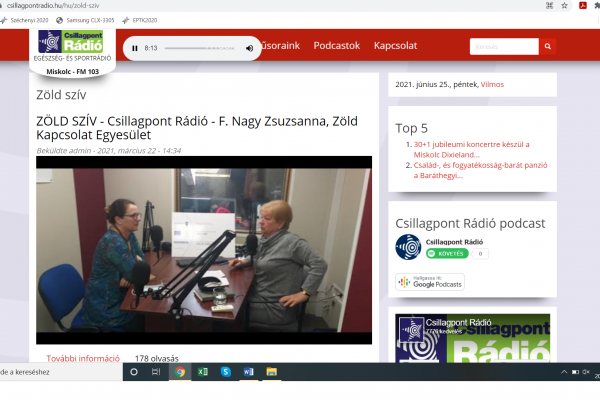The width and height of the screenshot is (600, 400).
Task: Play the studio interview video
Action: pos(204,250)
